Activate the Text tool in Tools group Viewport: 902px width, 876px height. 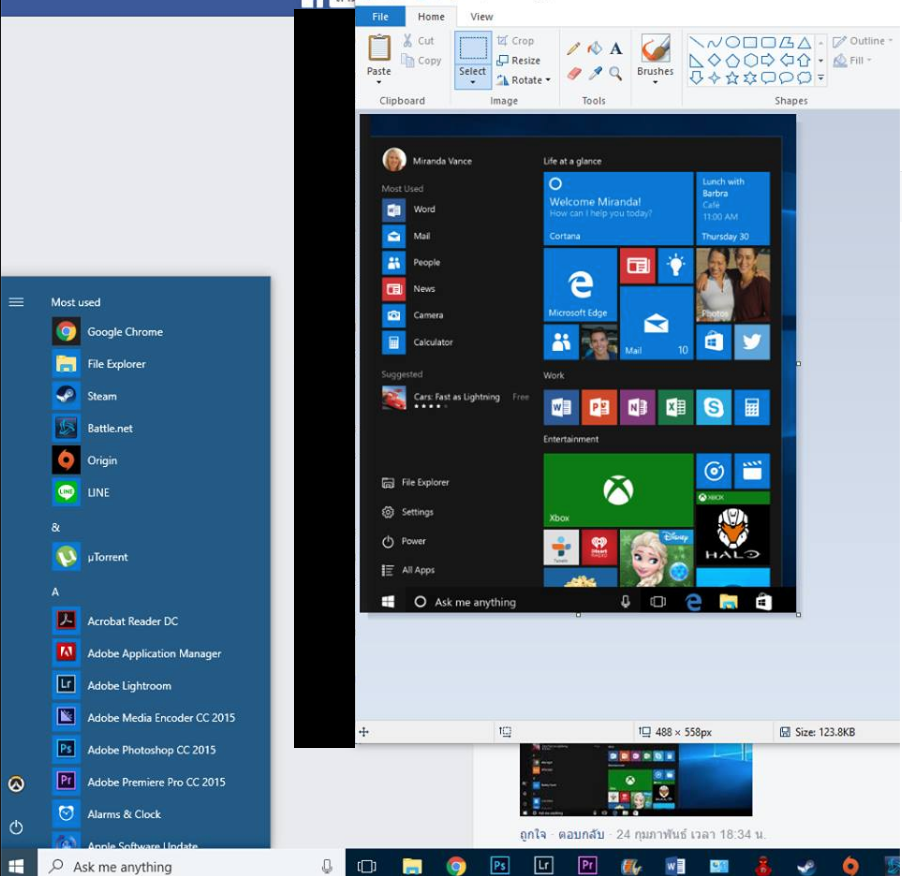point(616,48)
